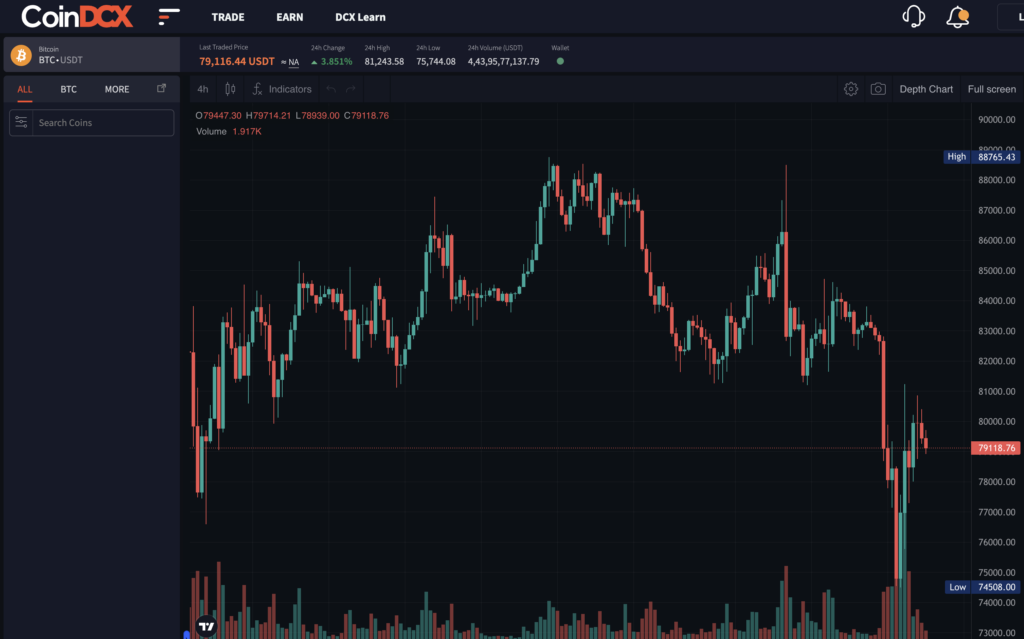The image size is (1024, 639).
Task: Open the Depth Chart view
Action: (x=926, y=89)
